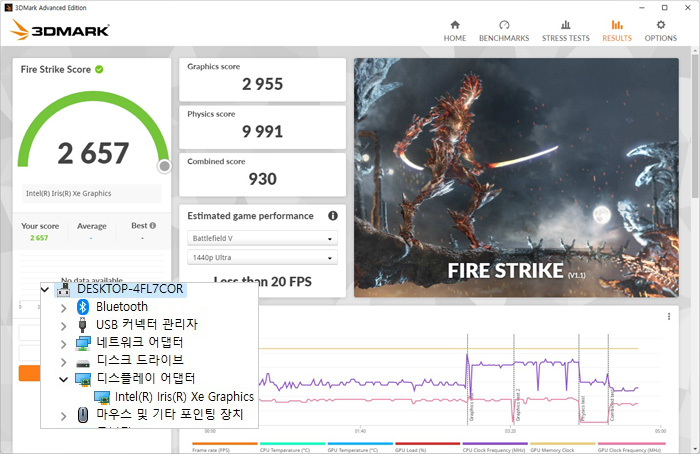Image resolution: width=700 pixels, height=454 pixels.
Task: Select the Bluetooth icon in device tree
Action: tap(83, 307)
